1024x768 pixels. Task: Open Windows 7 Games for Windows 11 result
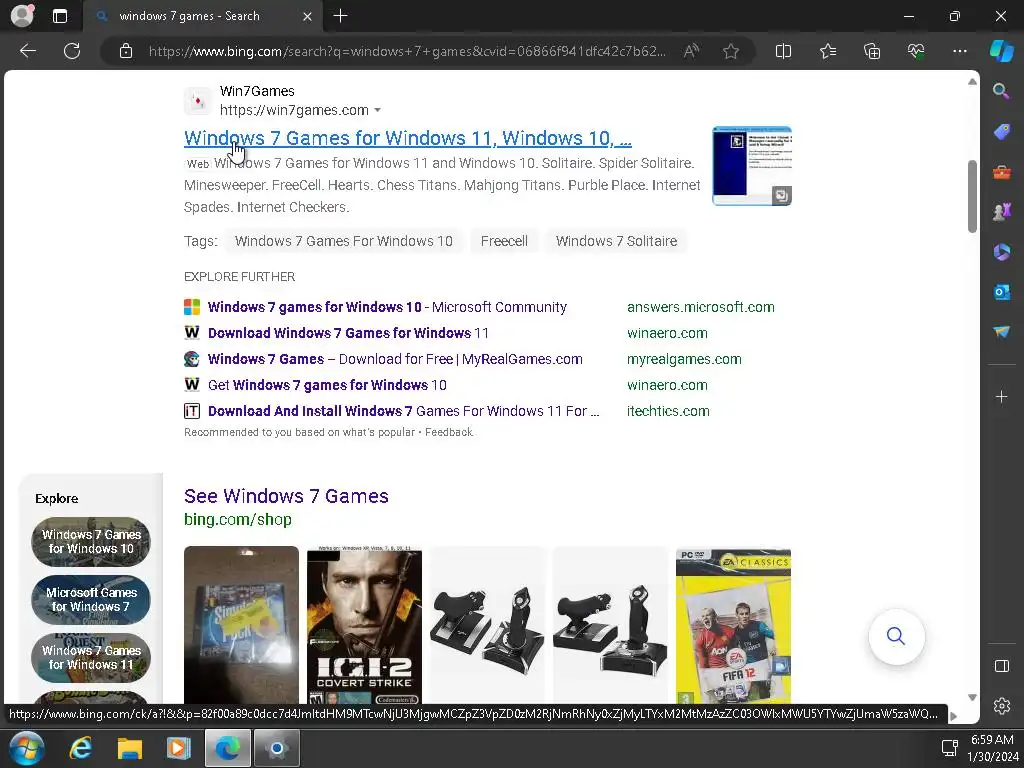click(x=408, y=138)
